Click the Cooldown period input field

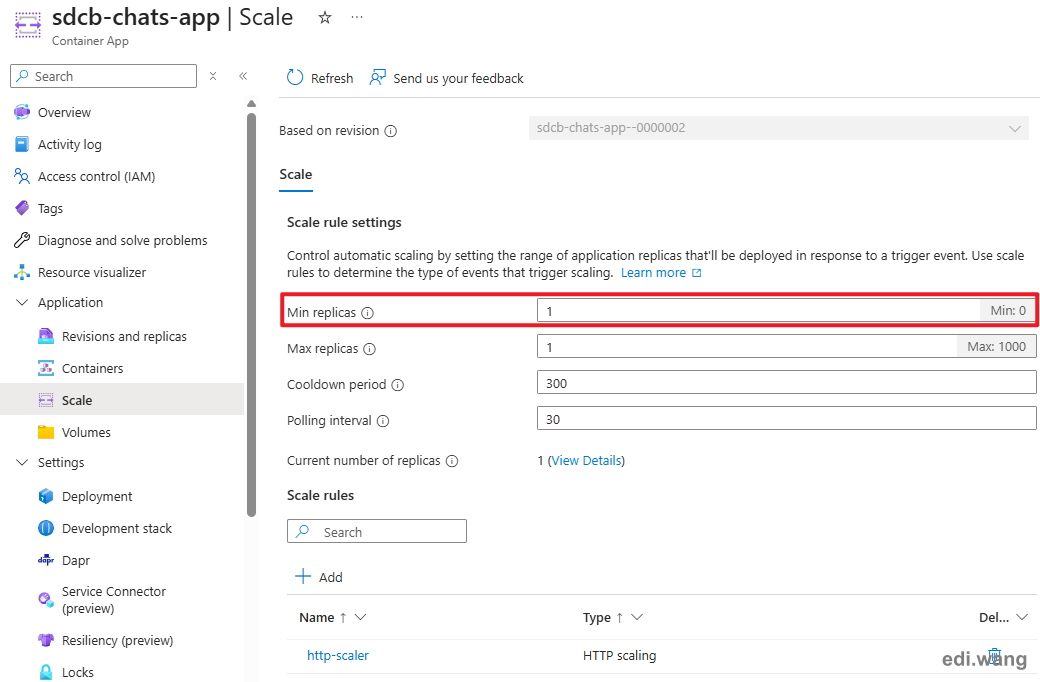pos(787,383)
